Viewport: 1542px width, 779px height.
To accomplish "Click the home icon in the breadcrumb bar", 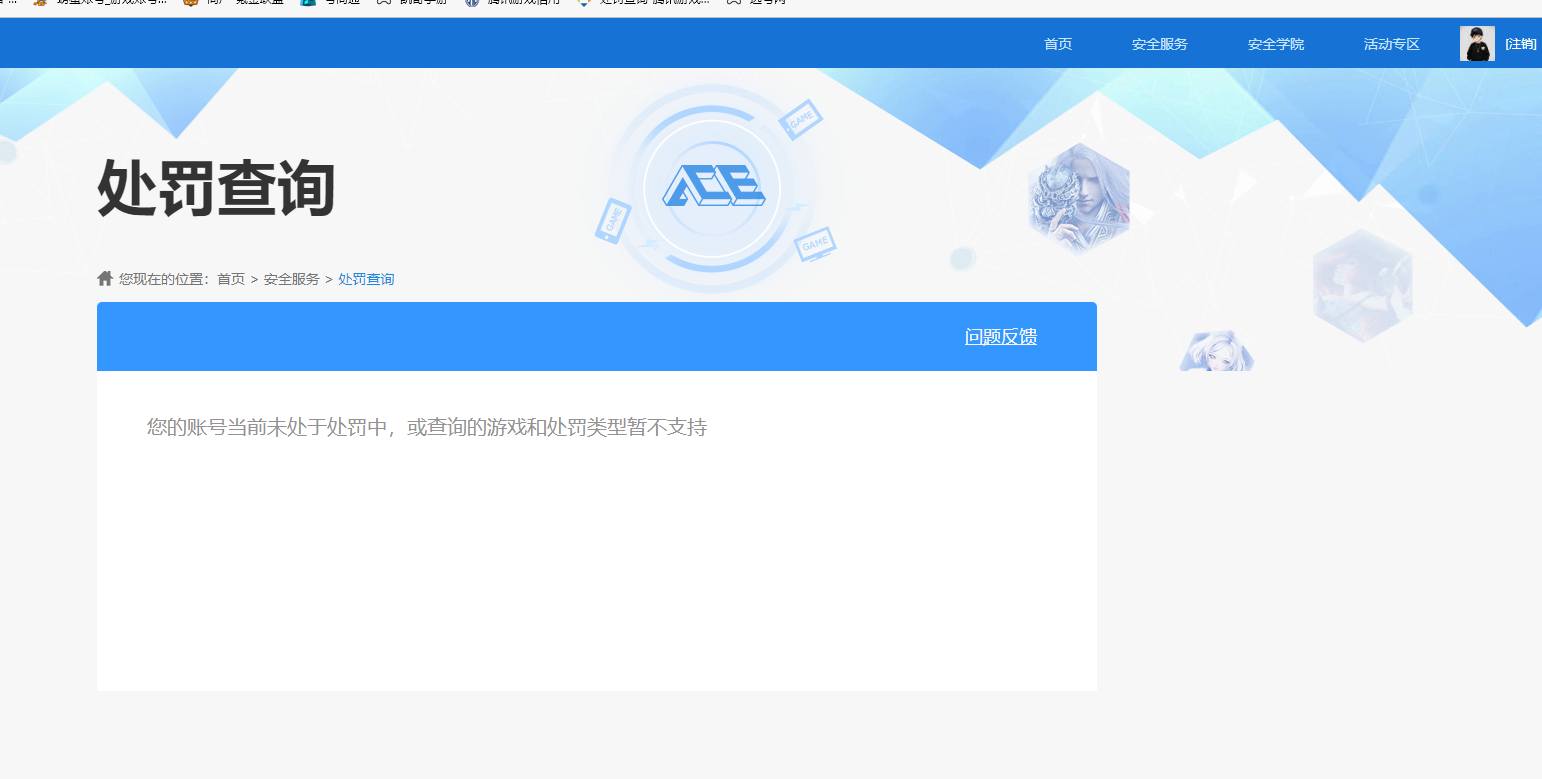I will click(x=104, y=278).
